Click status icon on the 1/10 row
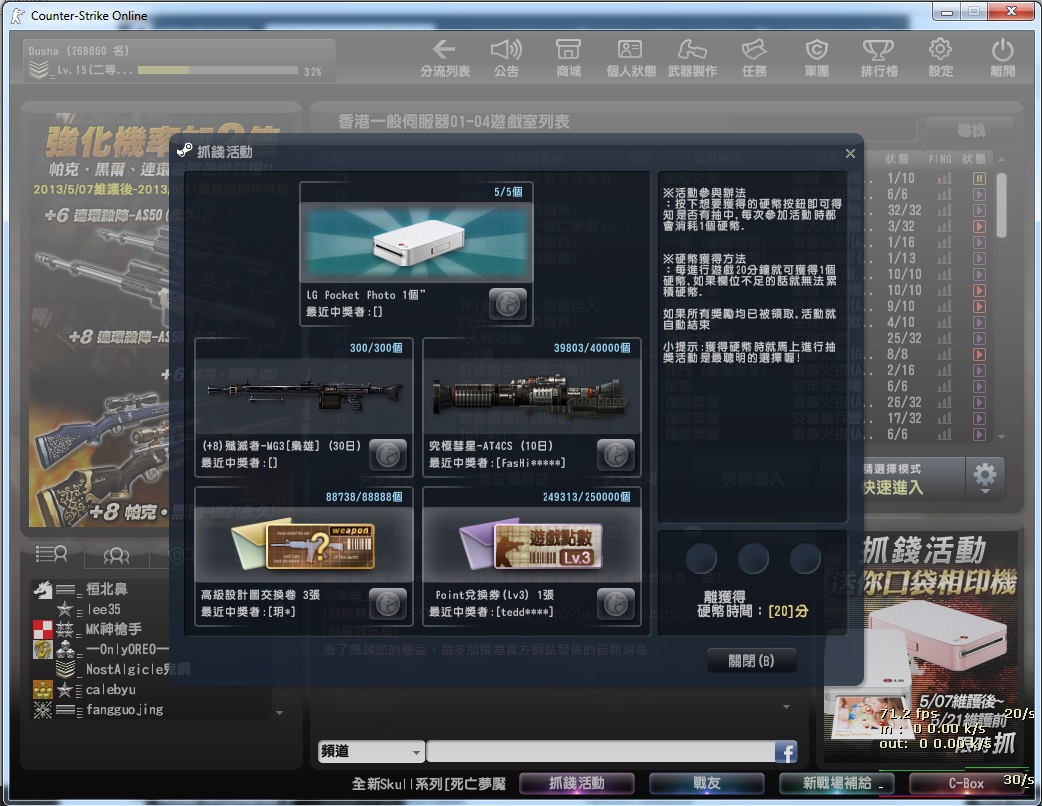The height and width of the screenshot is (806, 1042). point(979,178)
